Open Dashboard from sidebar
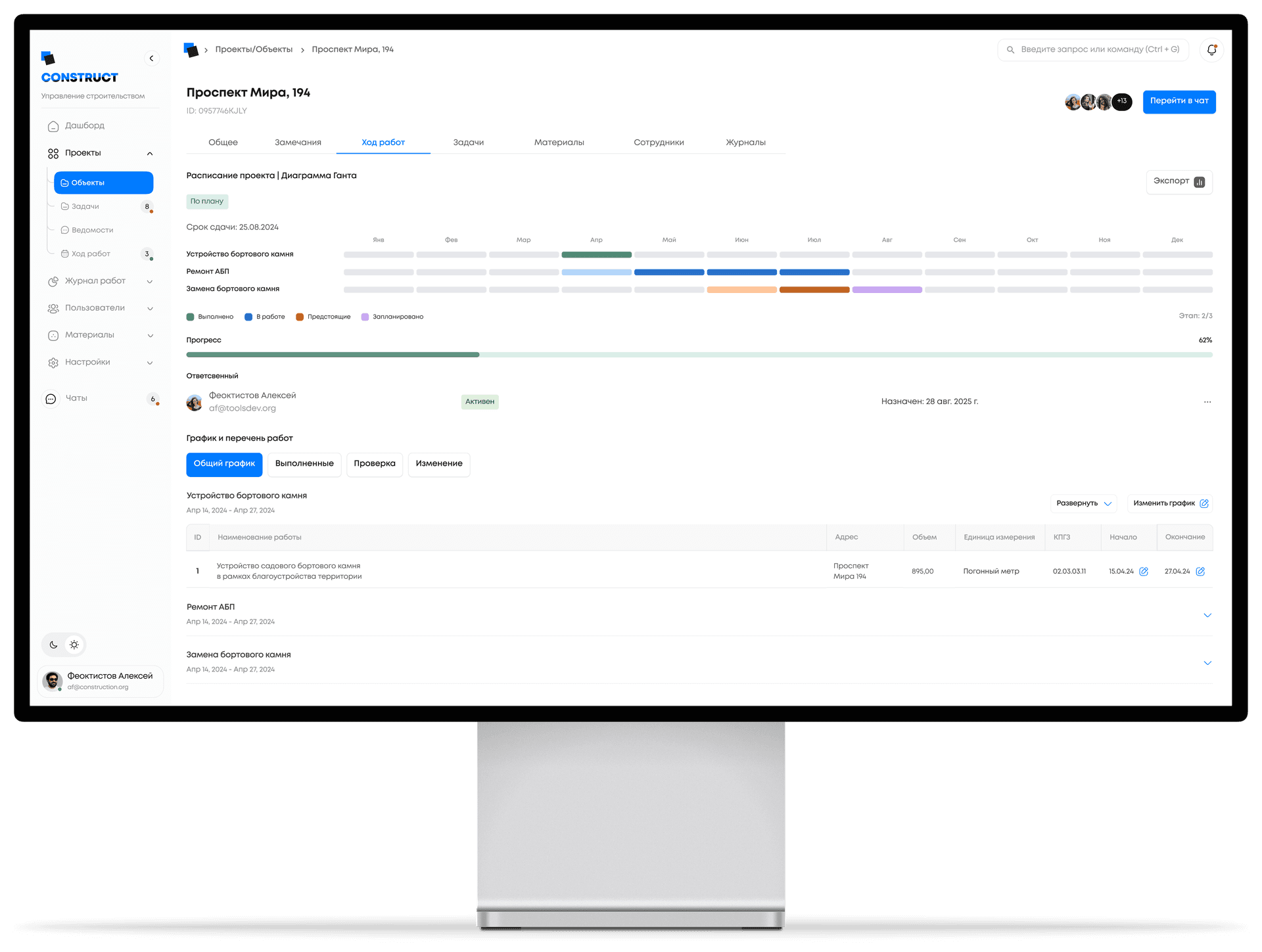This screenshot has width=1262, height=952. pos(84,126)
